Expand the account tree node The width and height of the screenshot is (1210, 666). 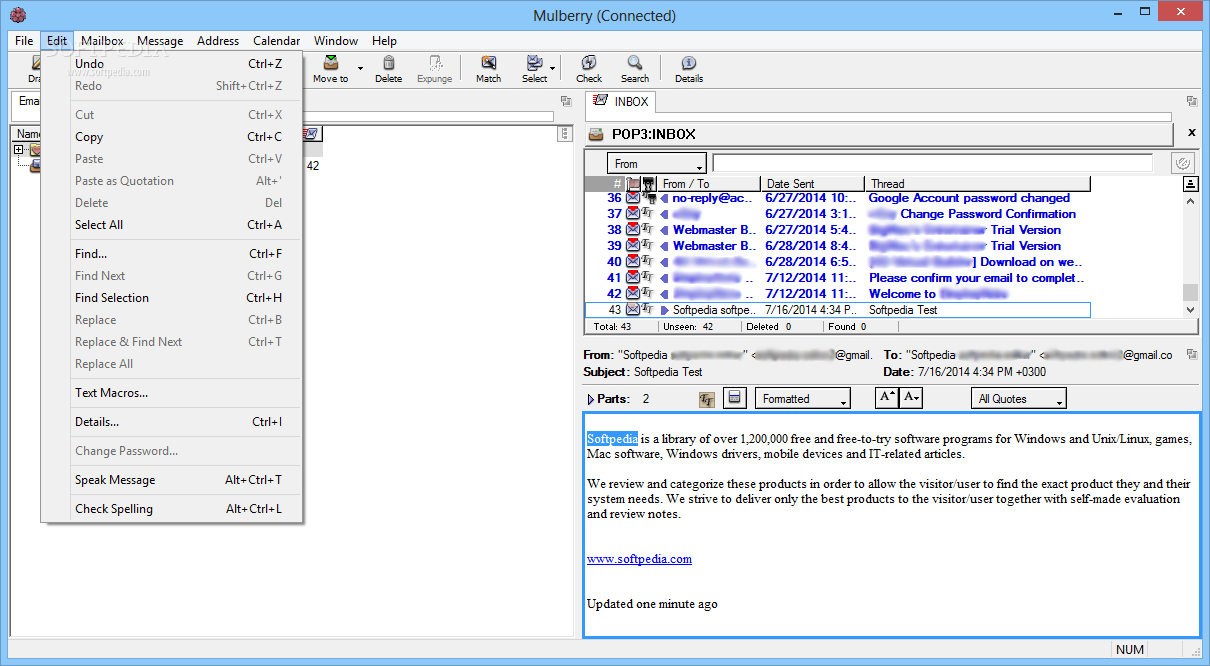click(x=18, y=150)
